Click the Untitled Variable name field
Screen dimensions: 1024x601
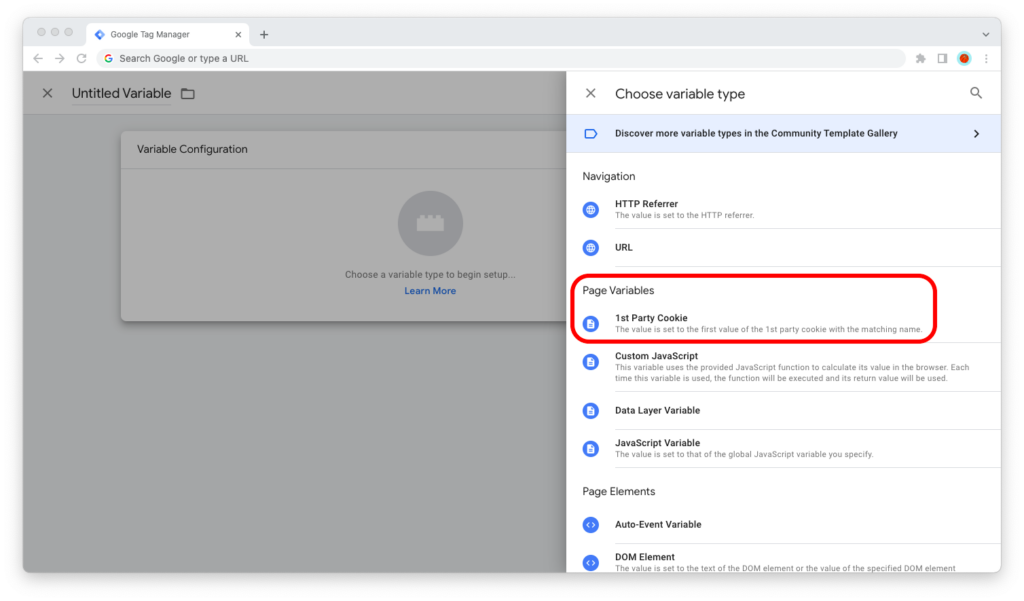[x=121, y=93]
